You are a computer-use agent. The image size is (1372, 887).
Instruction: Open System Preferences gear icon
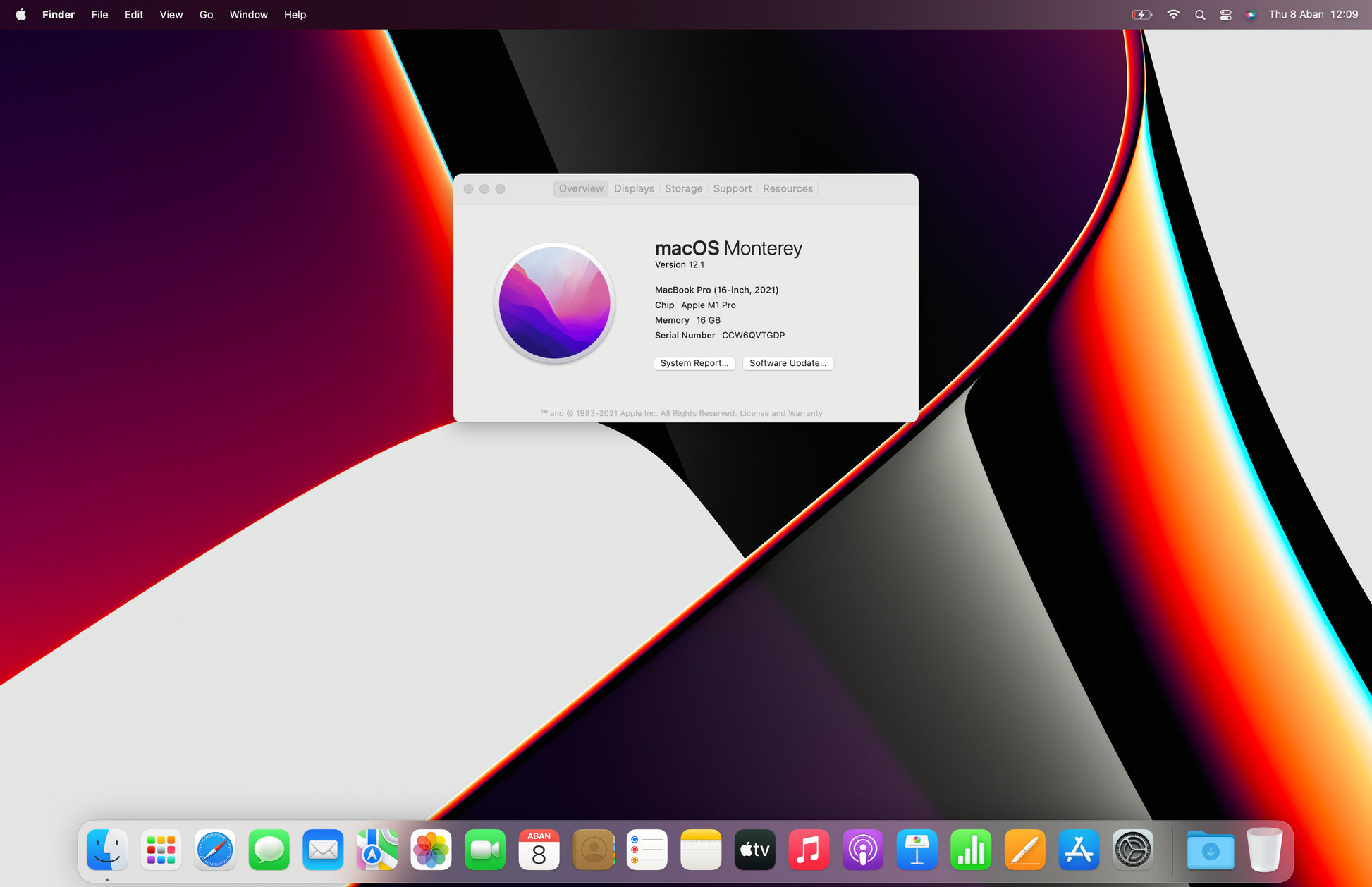click(x=1132, y=850)
